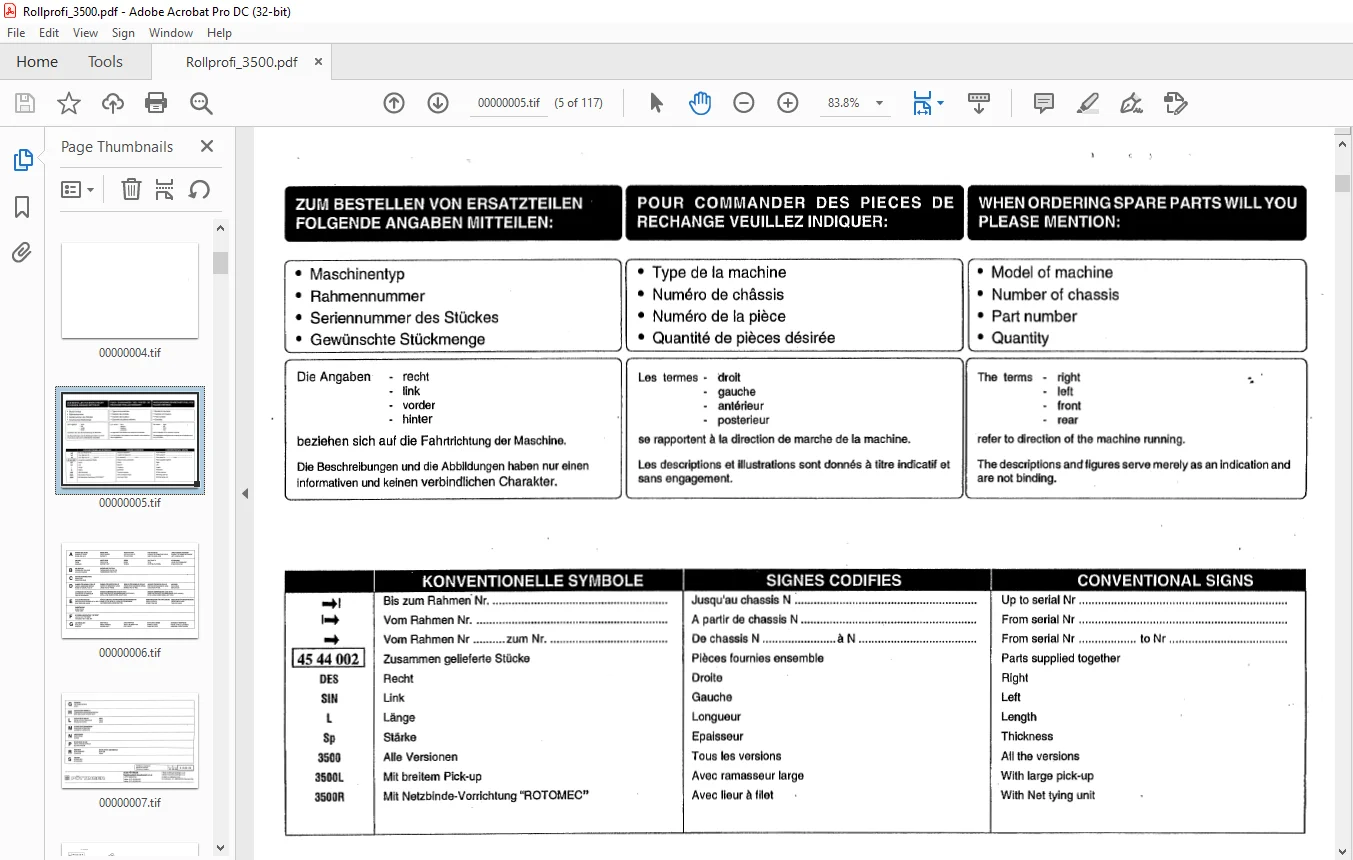
Task: Switch to the Tools tab
Action: 105,61
